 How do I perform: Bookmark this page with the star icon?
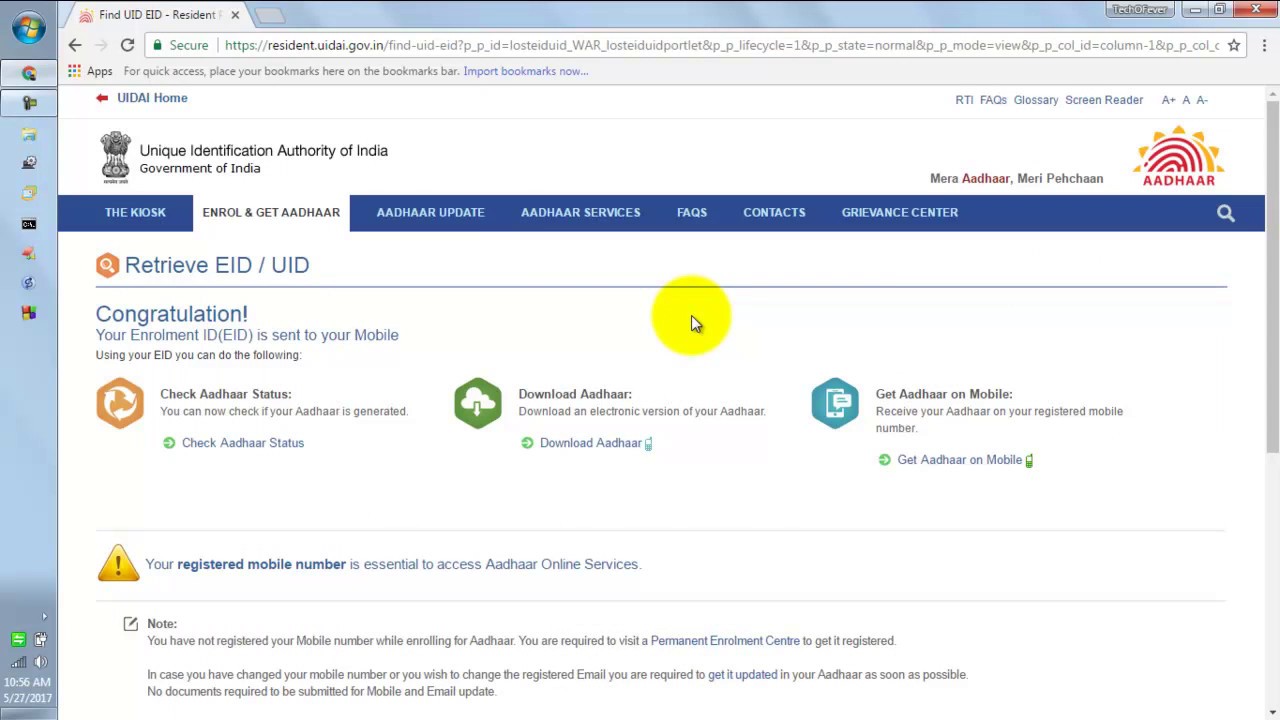[x=1234, y=45]
